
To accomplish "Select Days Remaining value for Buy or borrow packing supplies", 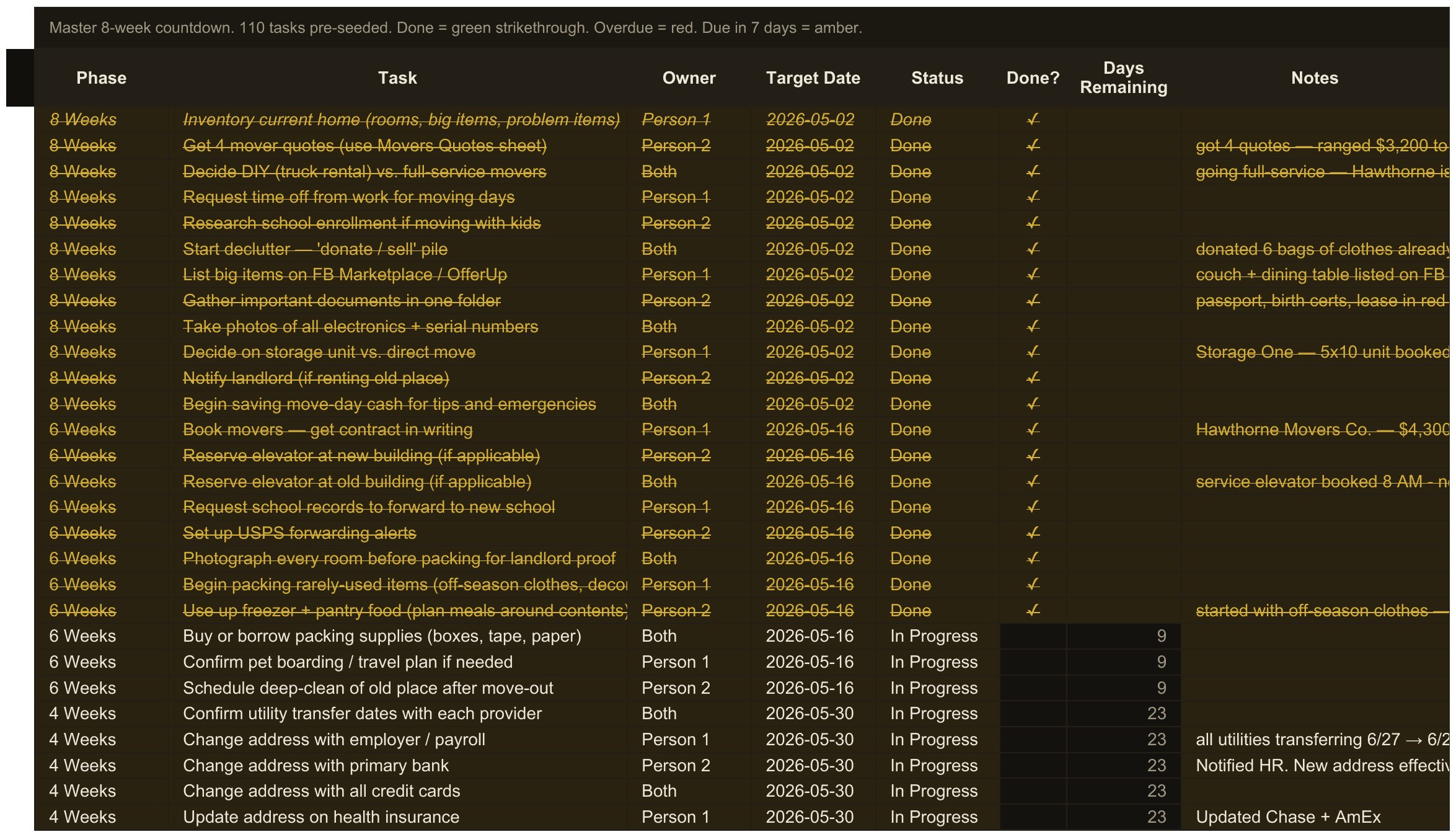I will 1161,636.
